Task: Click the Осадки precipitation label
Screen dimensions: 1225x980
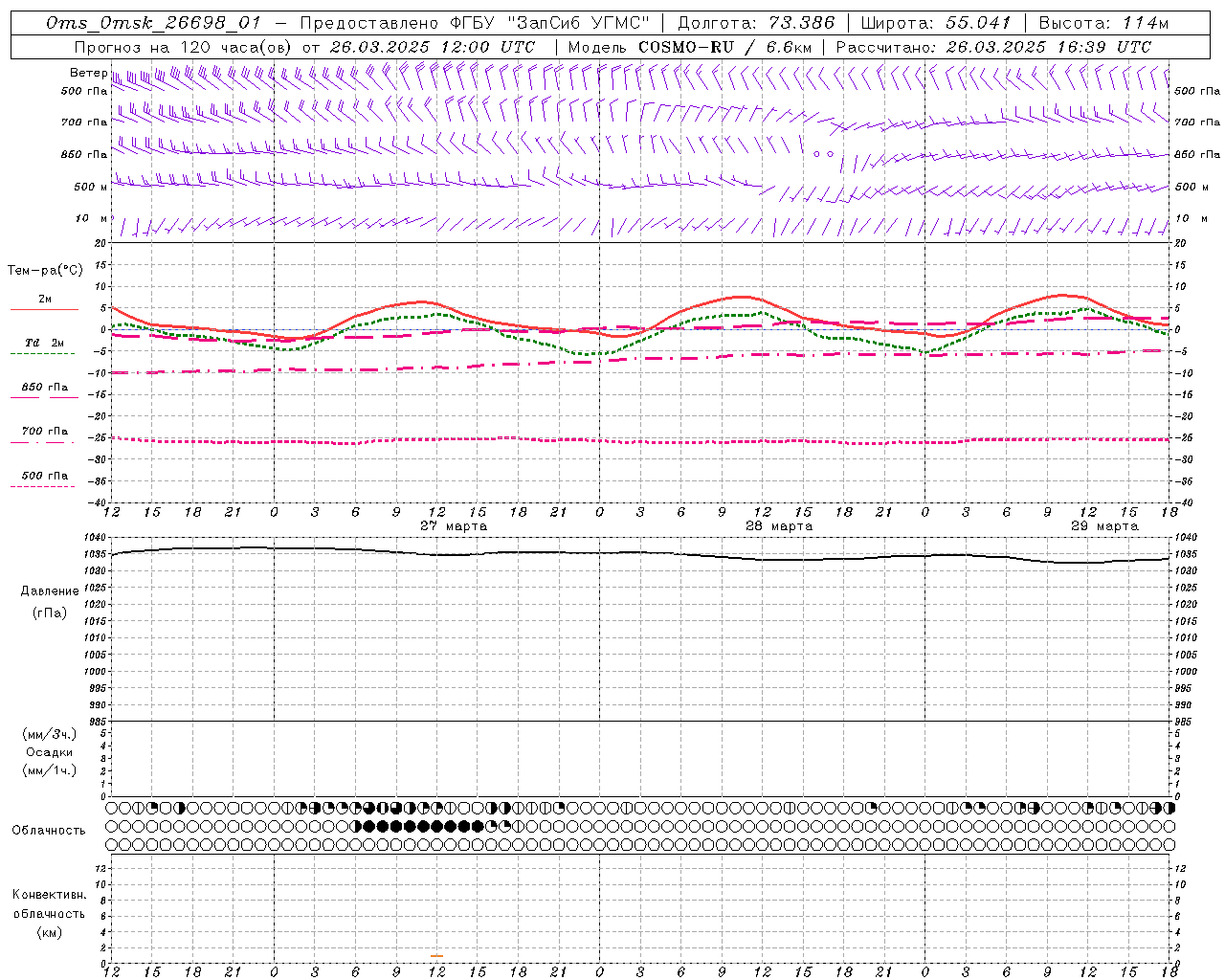Action: tap(50, 752)
